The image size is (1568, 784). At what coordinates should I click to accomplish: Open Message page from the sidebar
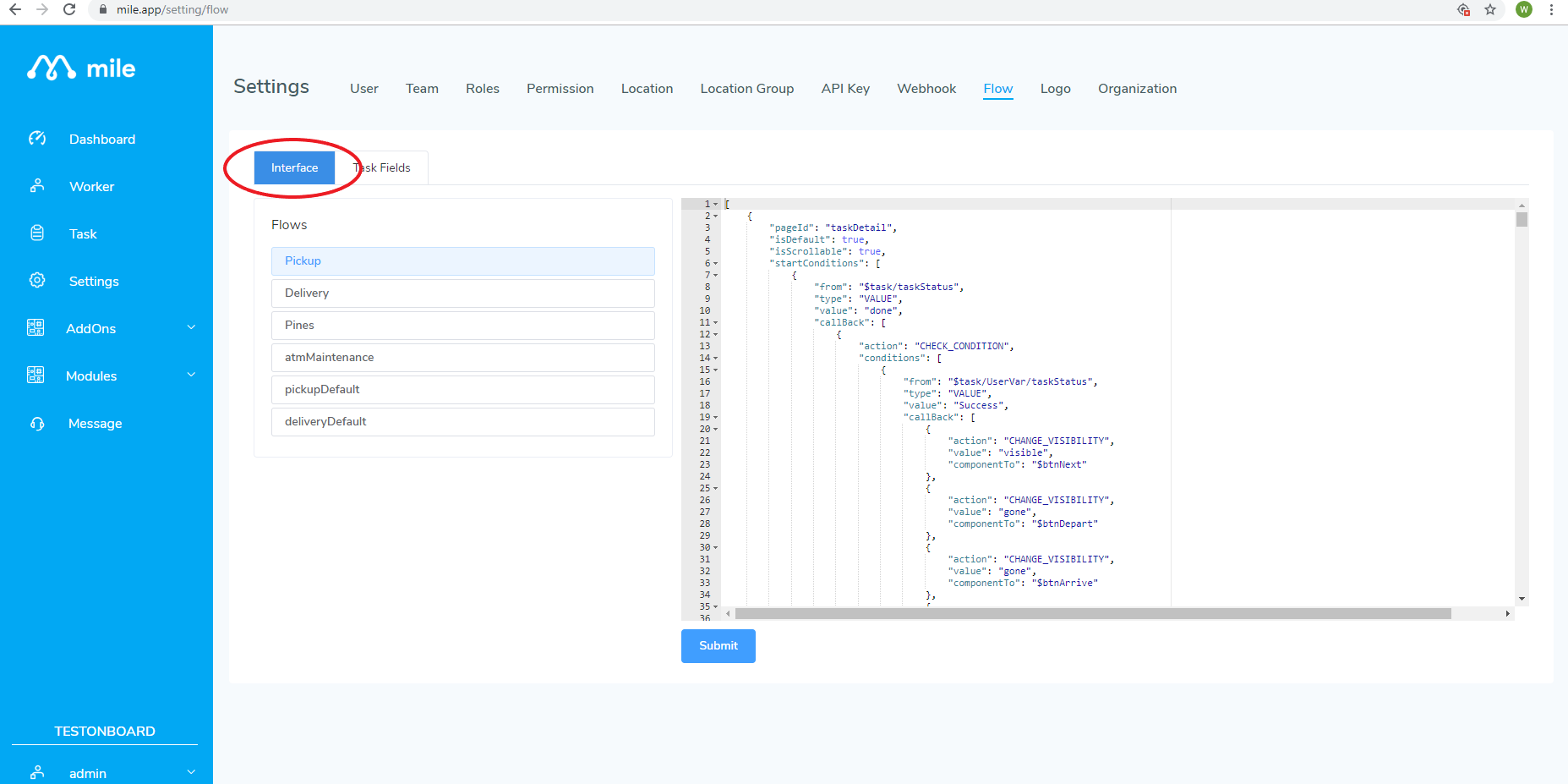[96, 423]
